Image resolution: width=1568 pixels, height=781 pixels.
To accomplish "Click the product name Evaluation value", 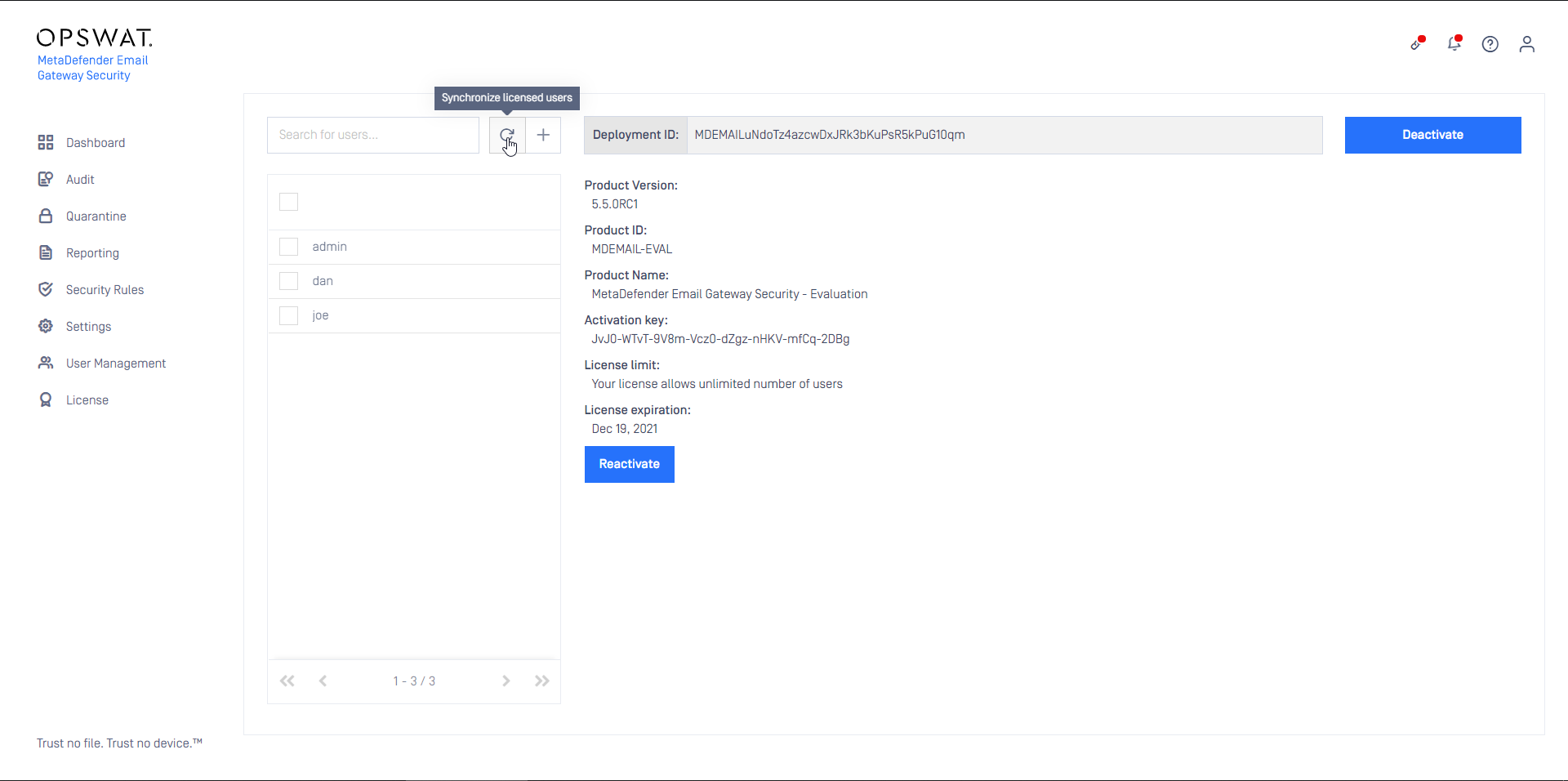I will point(729,294).
